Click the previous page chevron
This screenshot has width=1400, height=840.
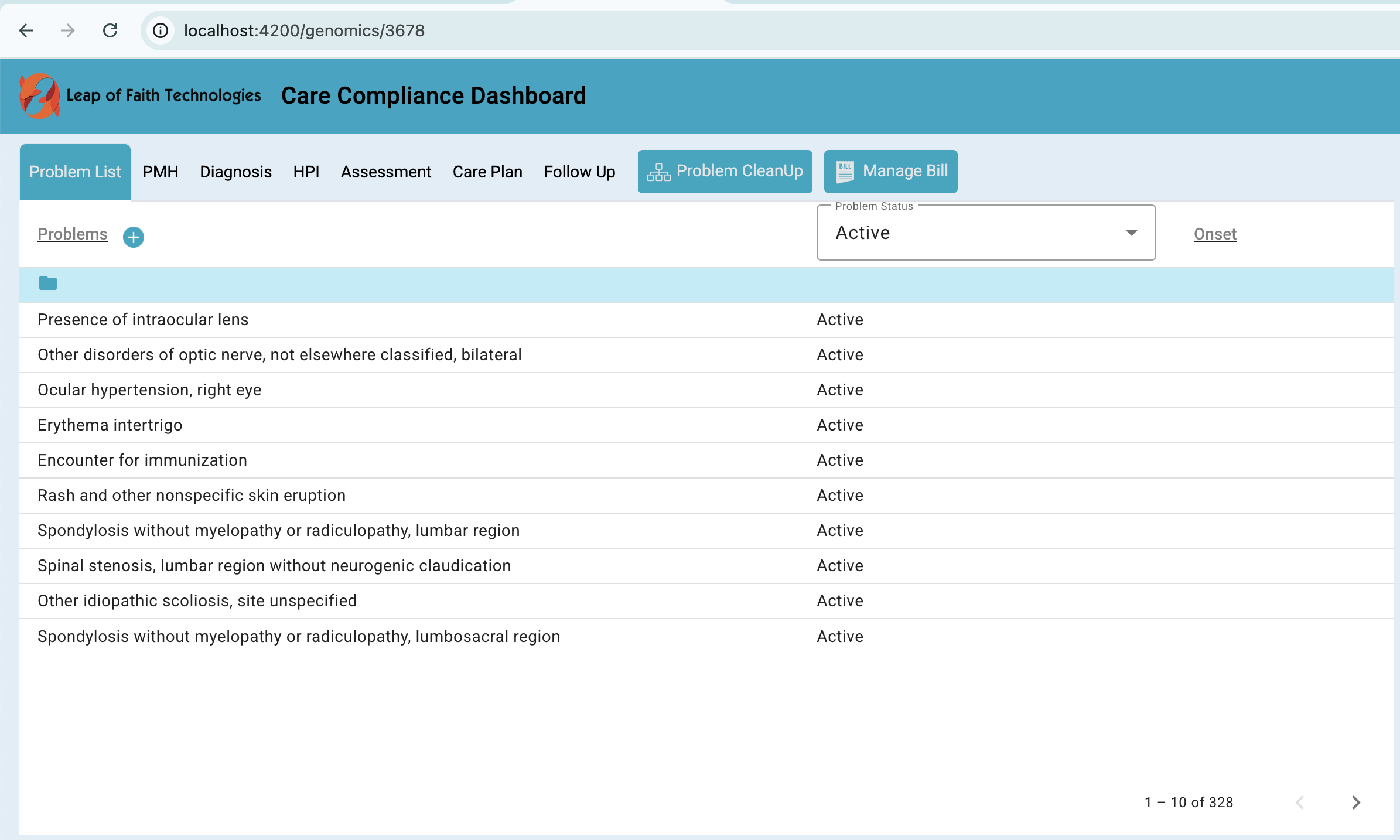pyautogui.click(x=1300, y=803)
